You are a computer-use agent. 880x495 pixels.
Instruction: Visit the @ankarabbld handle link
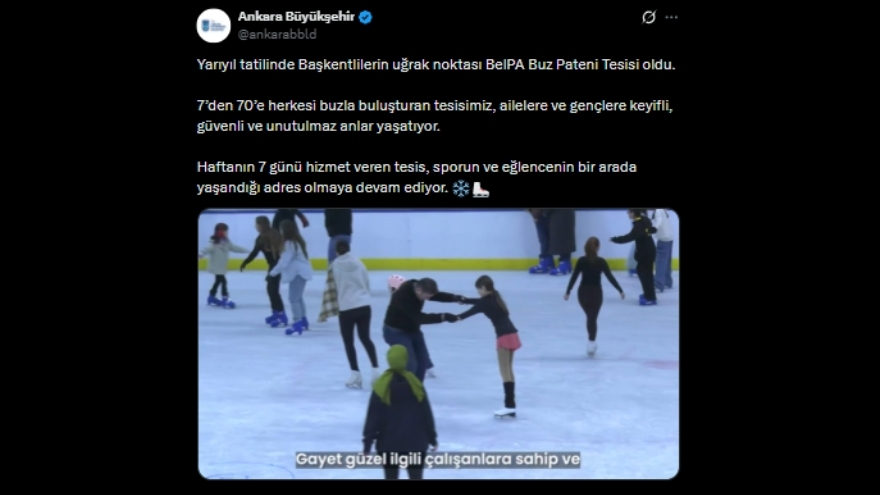277,34
